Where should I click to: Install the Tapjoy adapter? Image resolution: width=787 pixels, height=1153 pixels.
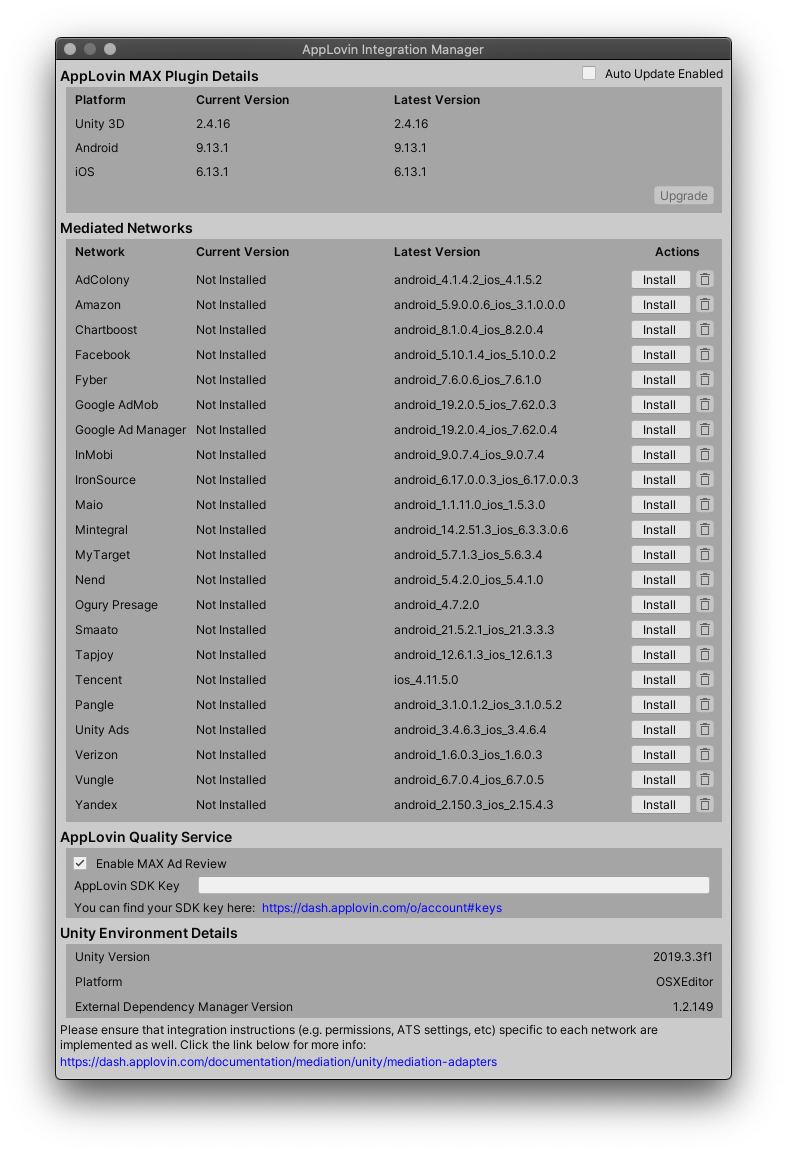pos(660,654)
